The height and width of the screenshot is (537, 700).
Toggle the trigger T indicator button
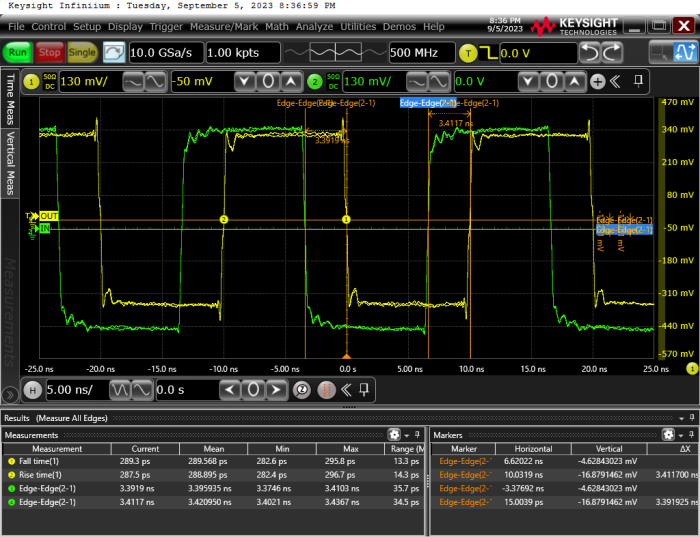point(469,52)
